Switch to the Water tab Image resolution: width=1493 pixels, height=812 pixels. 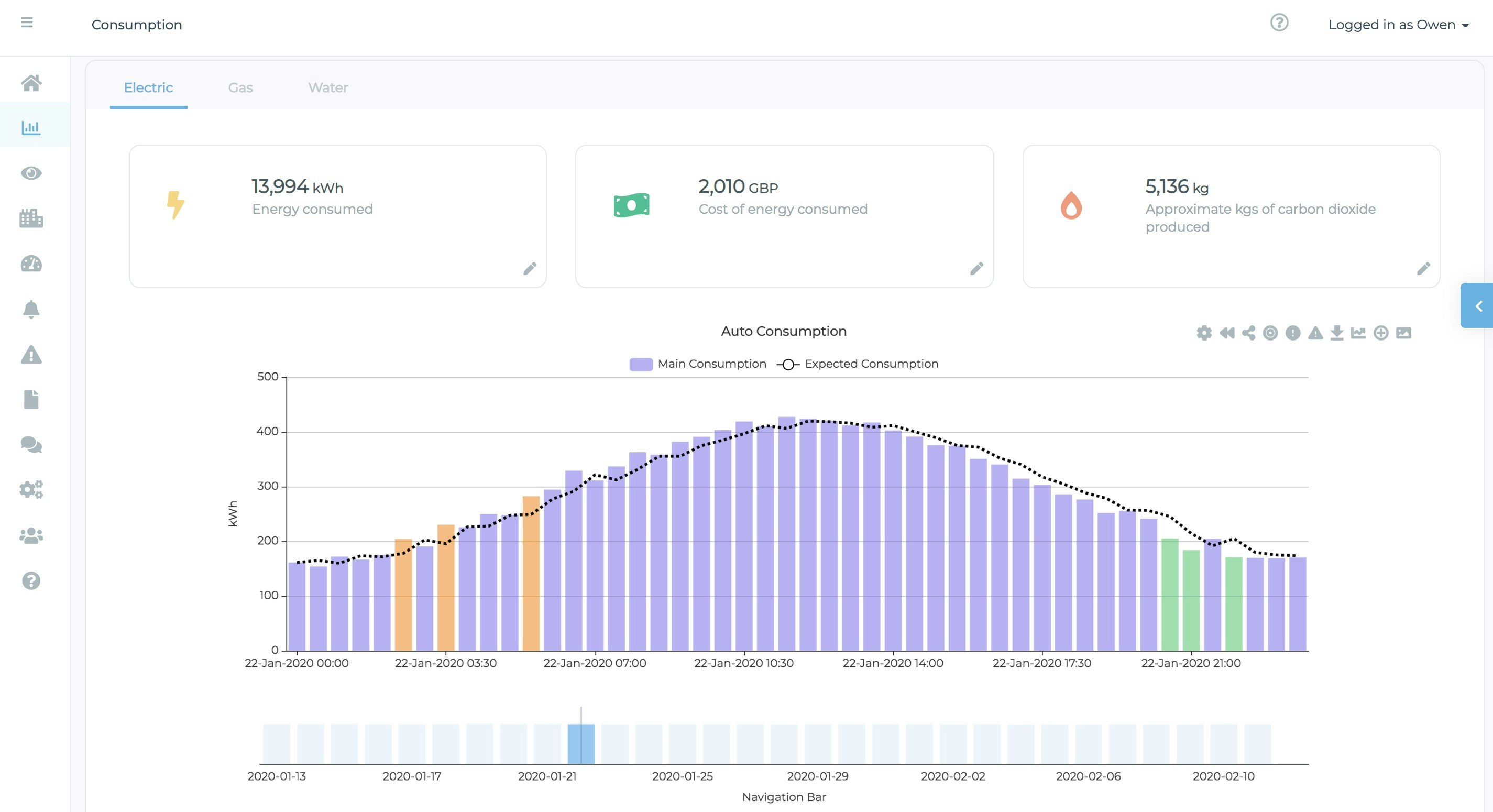pyautogui.click(x=328, y=87)
